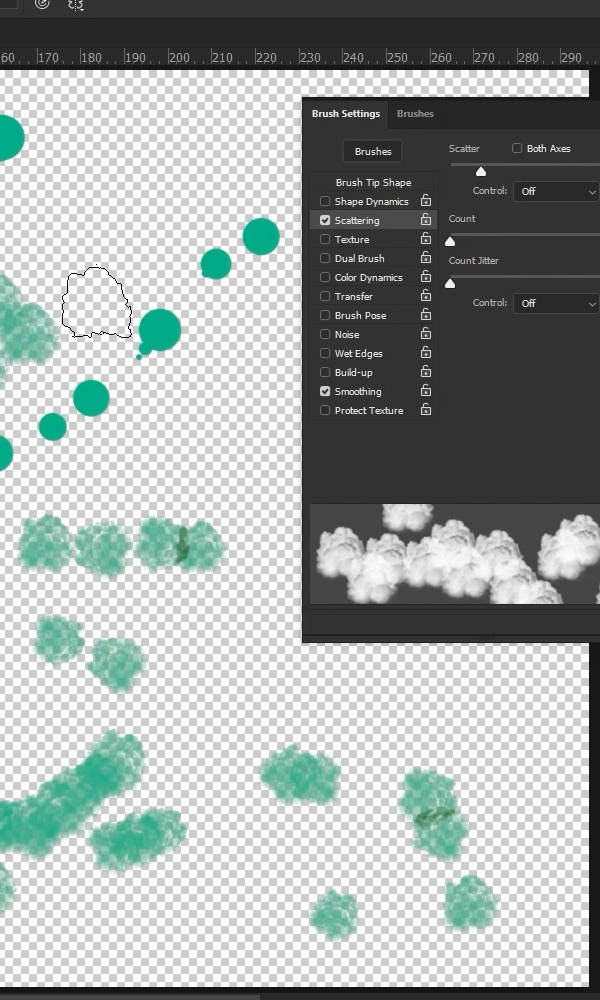Click the Brushes button

[373, 152]
